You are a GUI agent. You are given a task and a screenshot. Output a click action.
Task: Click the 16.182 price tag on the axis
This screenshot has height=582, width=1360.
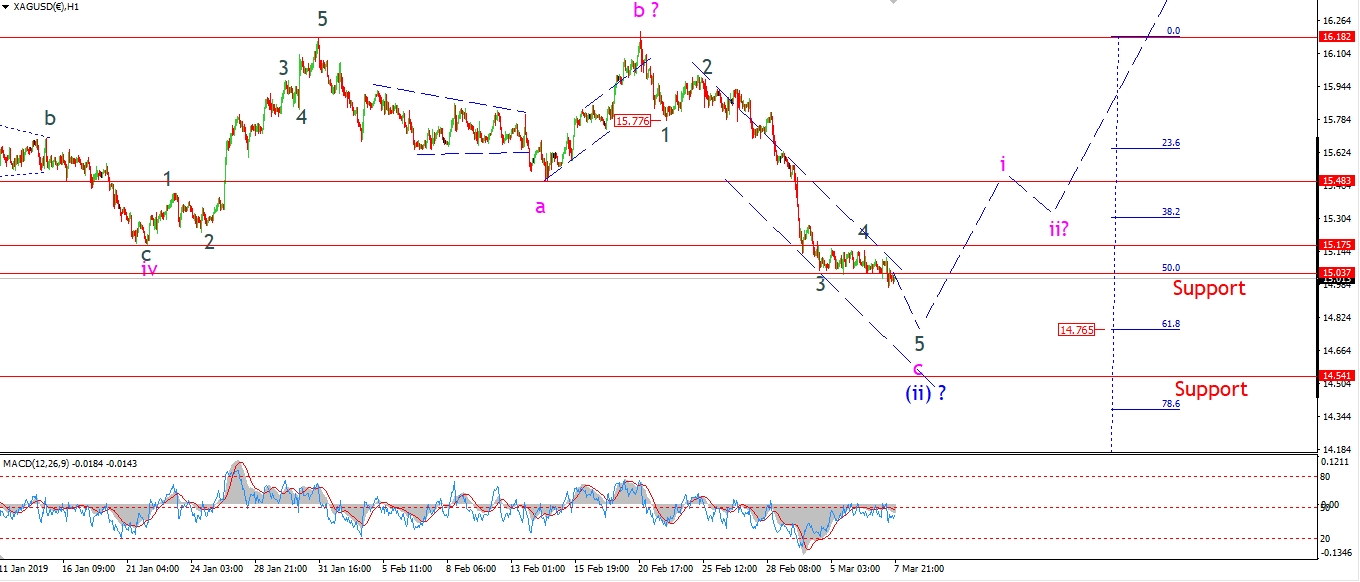point(1337,37)
